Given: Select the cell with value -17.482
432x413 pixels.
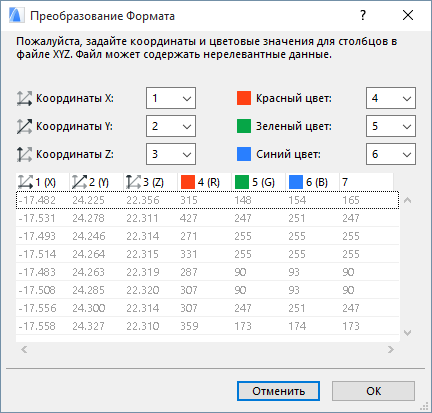Looking at the screenshot, I should [37, 200].
